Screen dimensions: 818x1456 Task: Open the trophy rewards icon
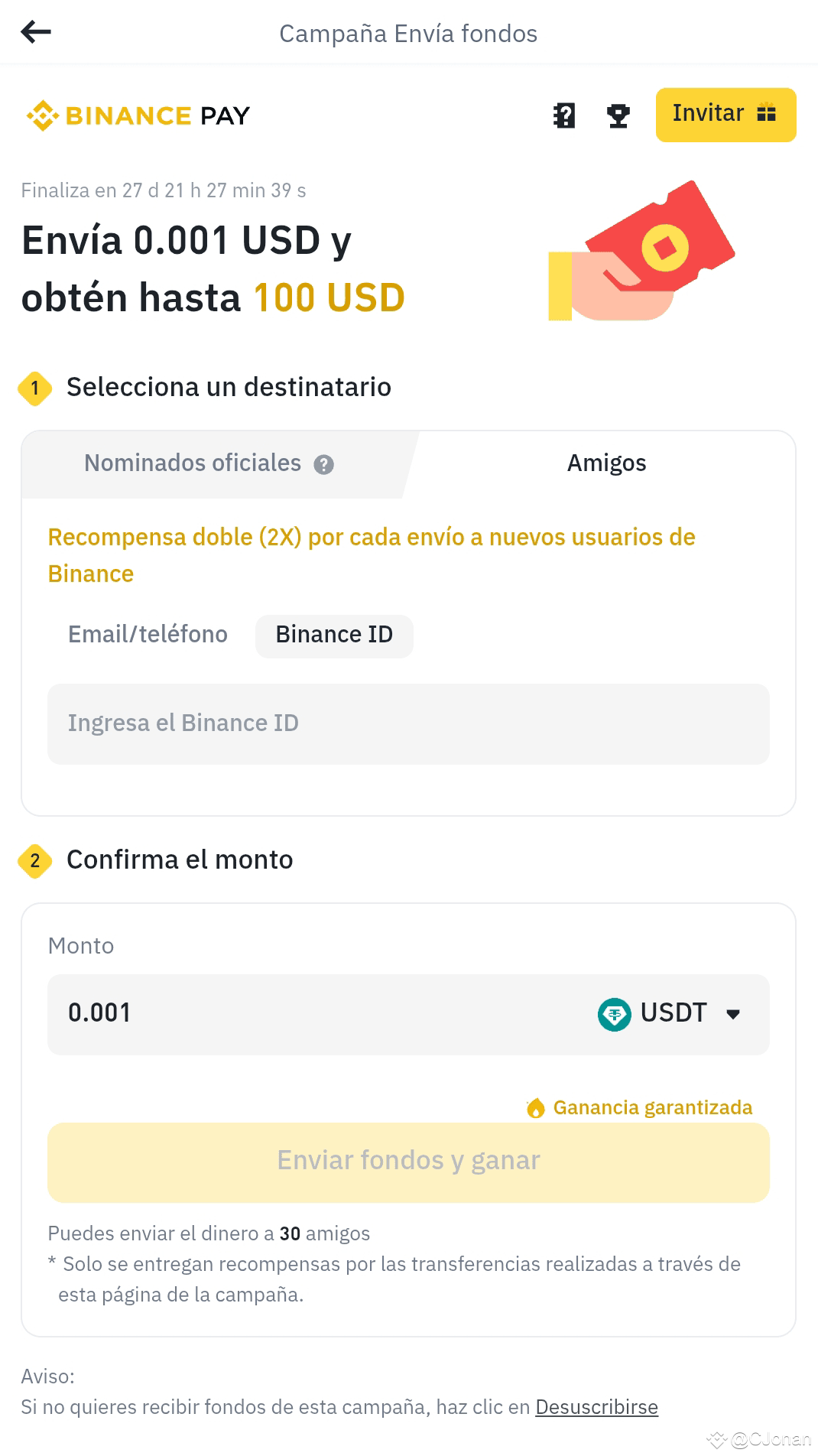click(618, 115)
